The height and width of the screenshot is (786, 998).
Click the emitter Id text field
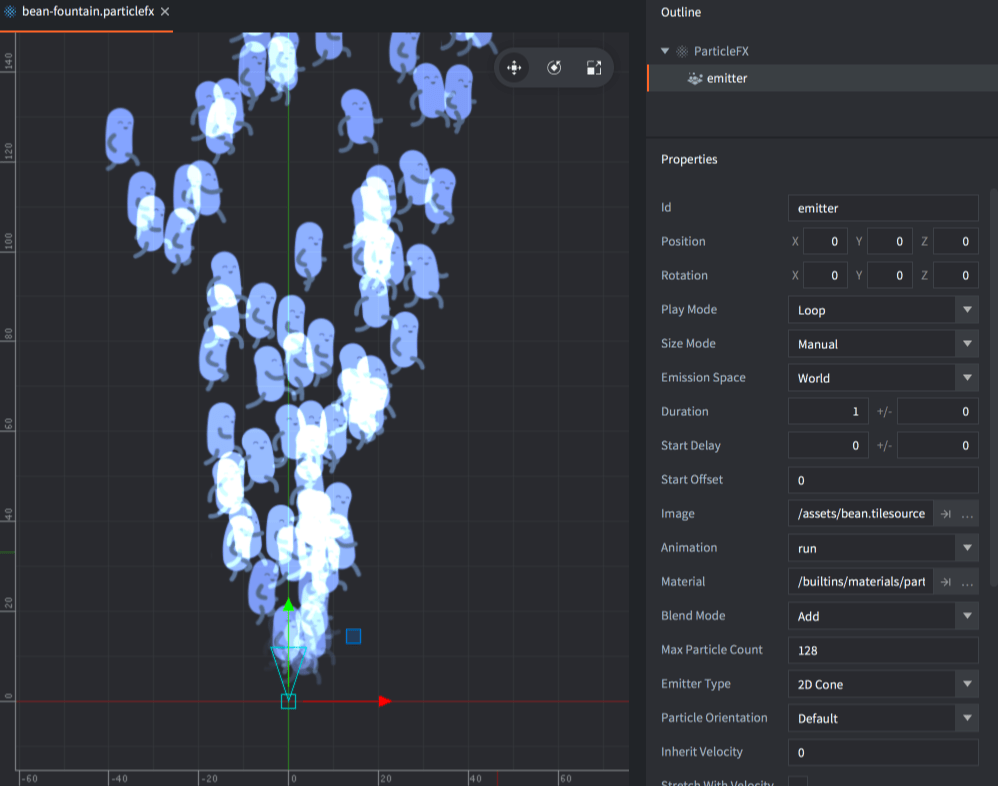(882, 208)
